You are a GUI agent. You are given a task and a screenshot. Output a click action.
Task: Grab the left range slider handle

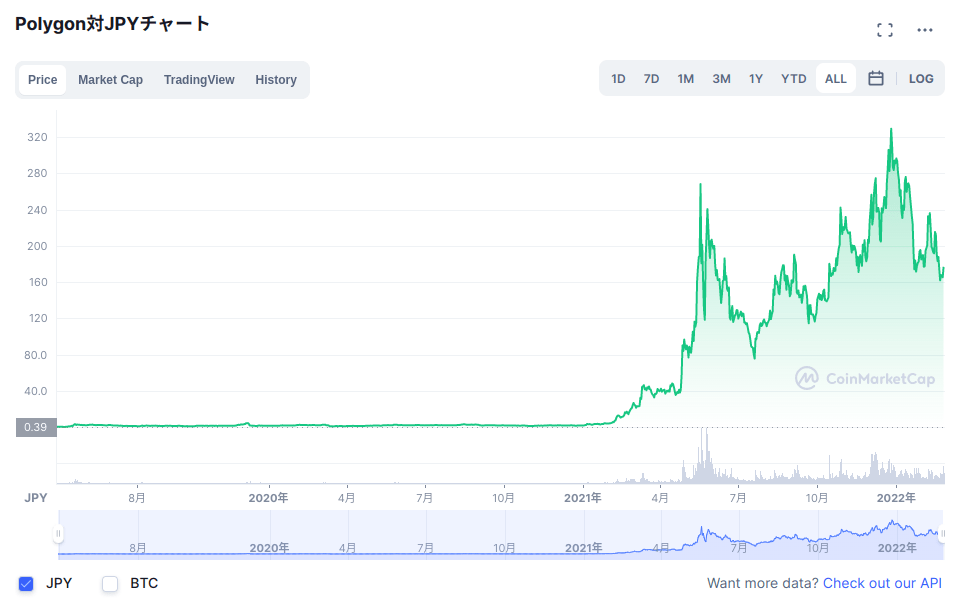[x=58, y=534]
